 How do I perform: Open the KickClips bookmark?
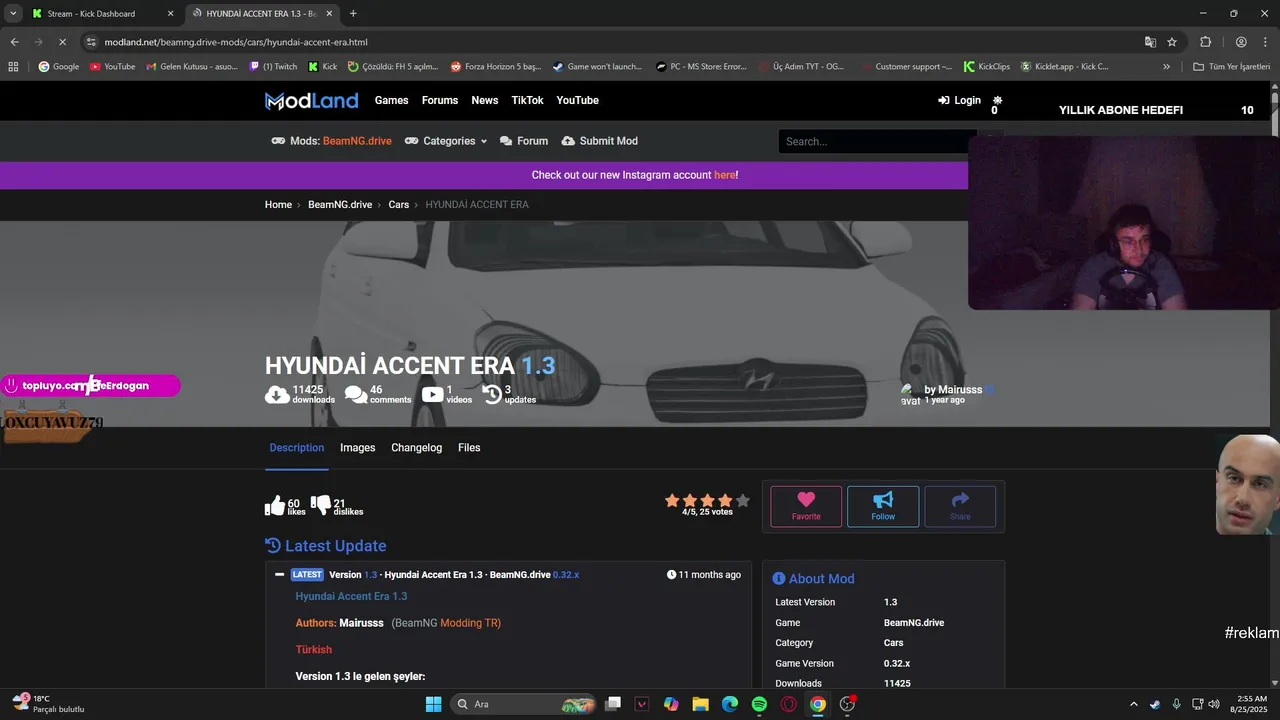[987, 67]
